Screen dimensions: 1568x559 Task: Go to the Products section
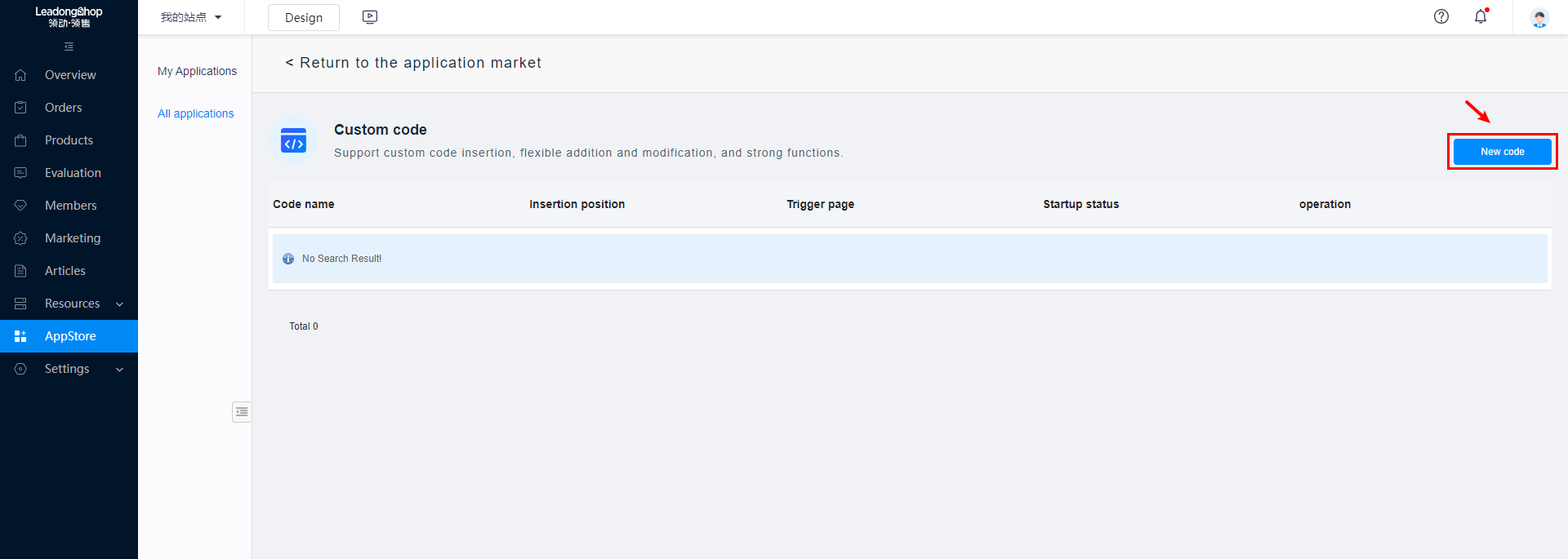[69, 140]
